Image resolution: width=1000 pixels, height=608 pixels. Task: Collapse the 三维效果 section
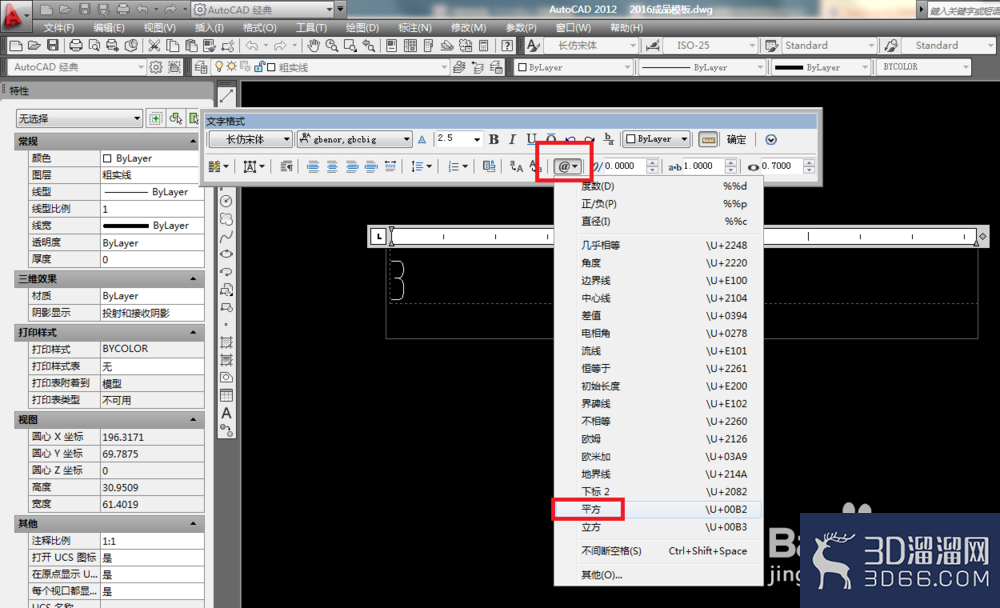tap(193, 279)
